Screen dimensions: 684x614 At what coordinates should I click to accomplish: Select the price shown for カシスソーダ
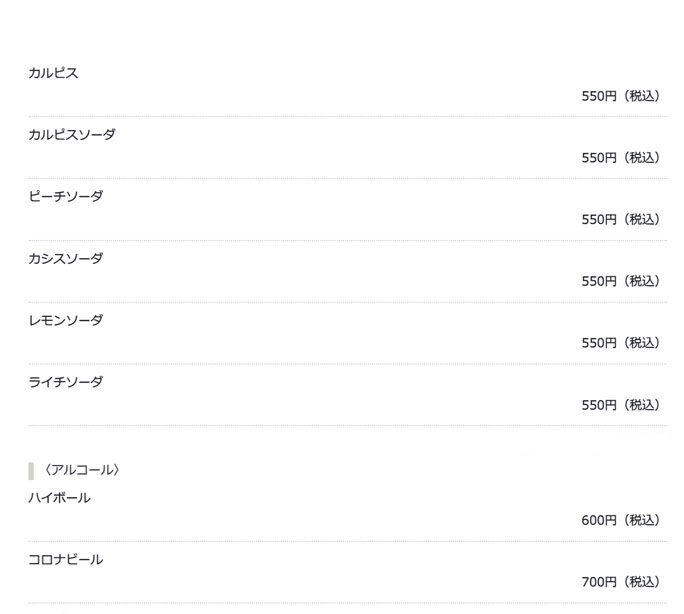(x=599, y=282)
